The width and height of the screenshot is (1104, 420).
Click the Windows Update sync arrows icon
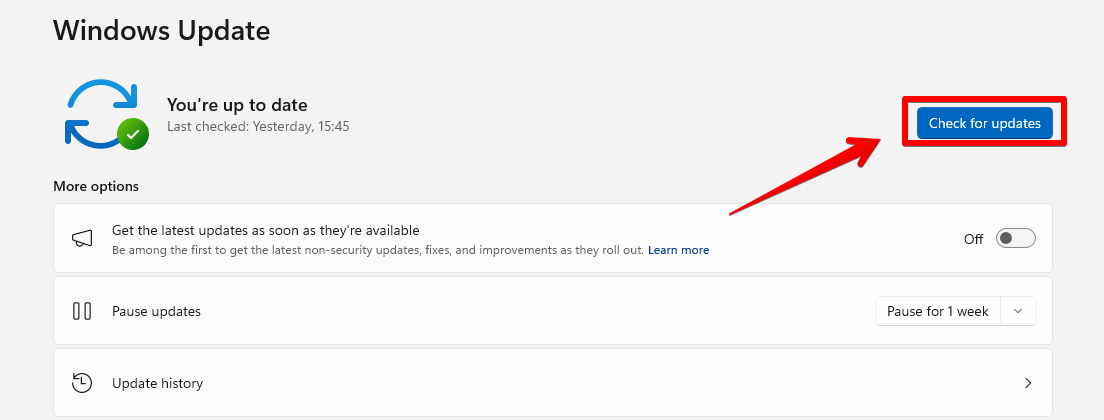point(98,112)
